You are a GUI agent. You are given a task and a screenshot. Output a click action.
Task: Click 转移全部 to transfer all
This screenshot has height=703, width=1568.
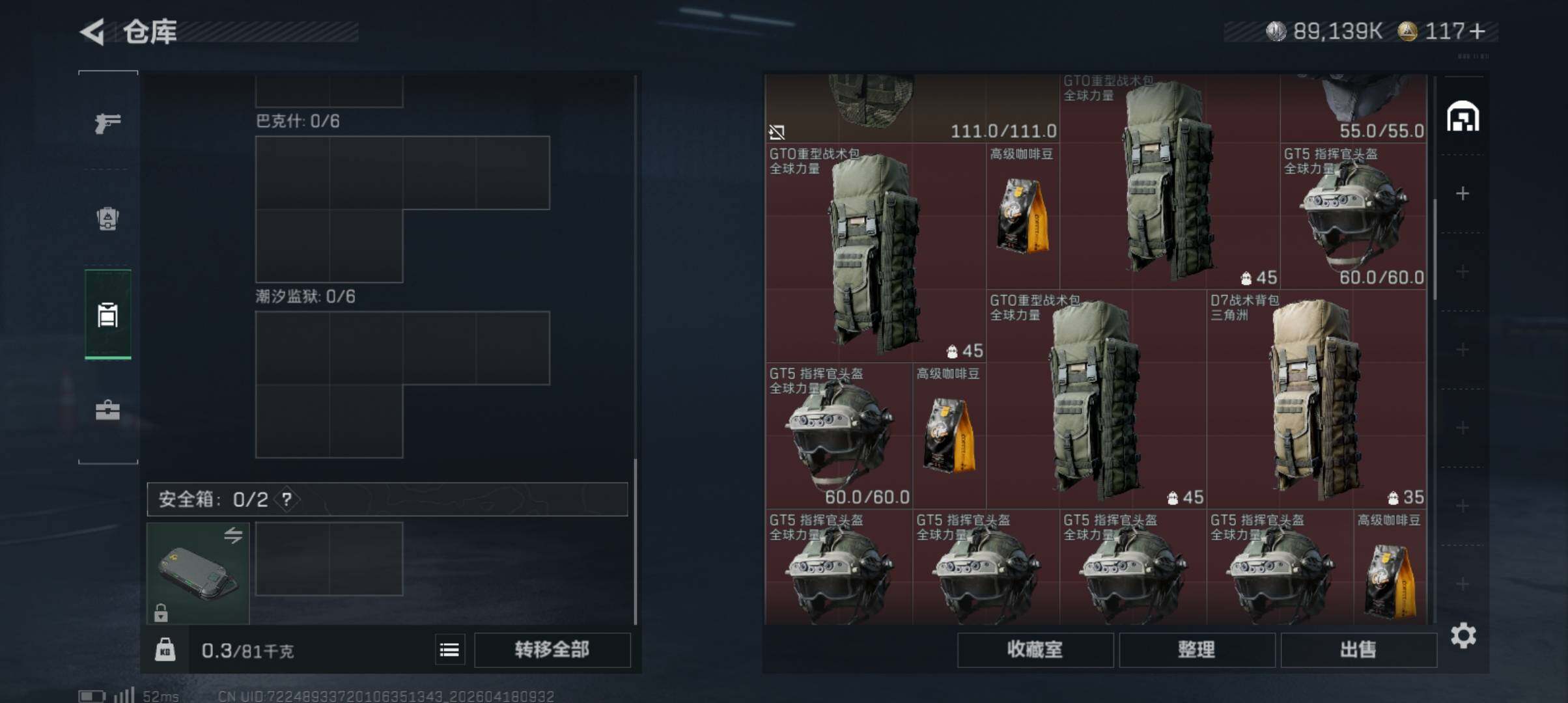pyautogui.click(x=552, y=650)
